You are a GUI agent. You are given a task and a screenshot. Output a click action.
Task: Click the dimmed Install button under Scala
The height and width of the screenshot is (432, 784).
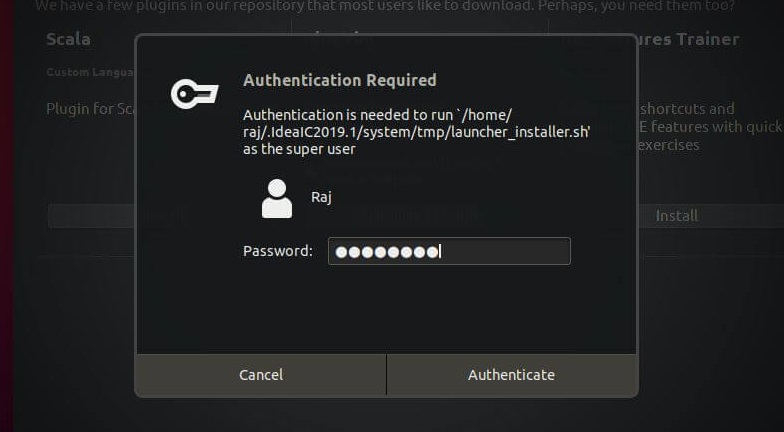point(90,216)
